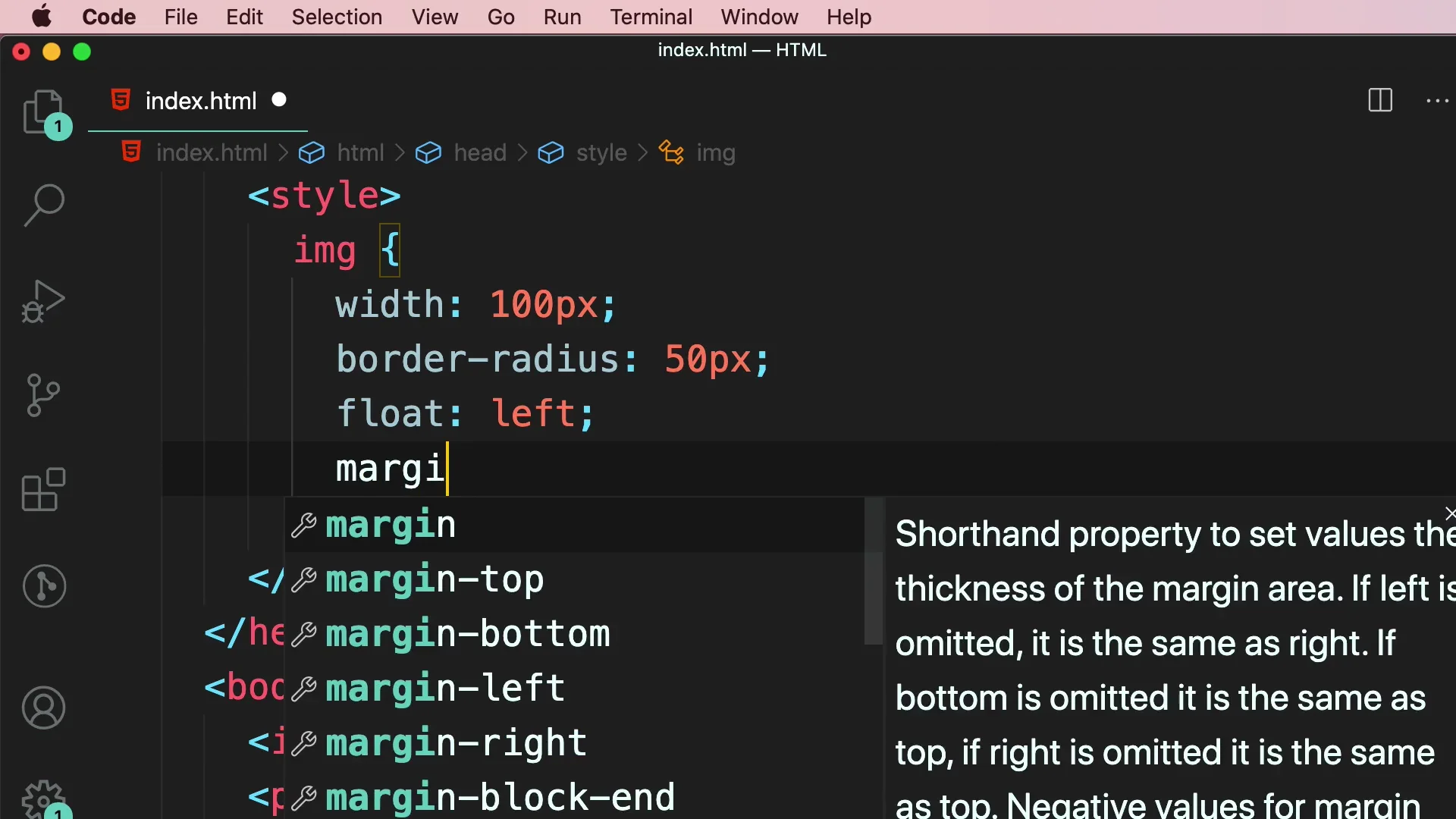Select the margin-bottom suggestion
This screenshot has width=1456, height=819.
coord(575,634)
